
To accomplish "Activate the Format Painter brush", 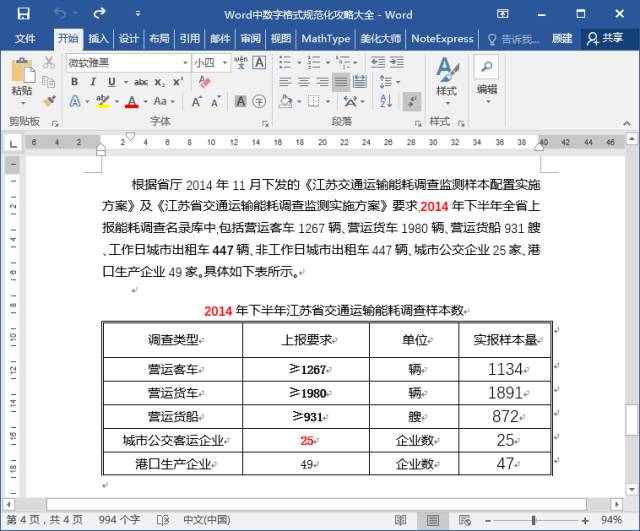I will pyautogui.click(x=49, y=101).
